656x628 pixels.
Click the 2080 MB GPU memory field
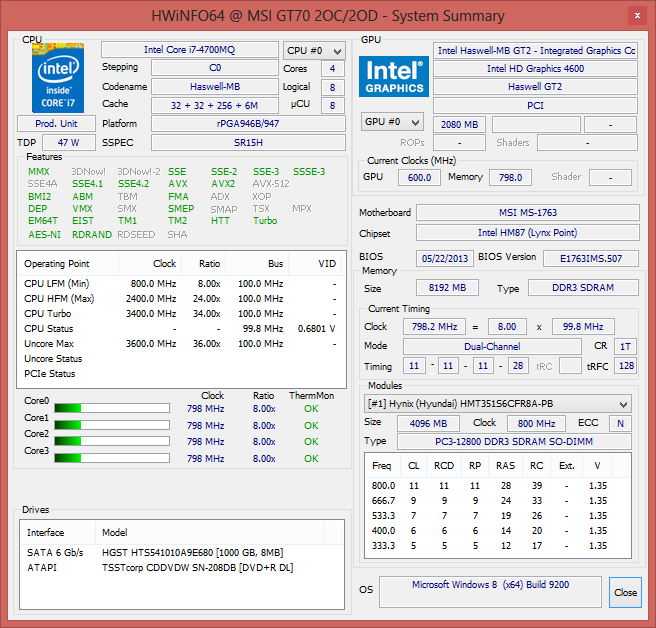tap(459, 125)
